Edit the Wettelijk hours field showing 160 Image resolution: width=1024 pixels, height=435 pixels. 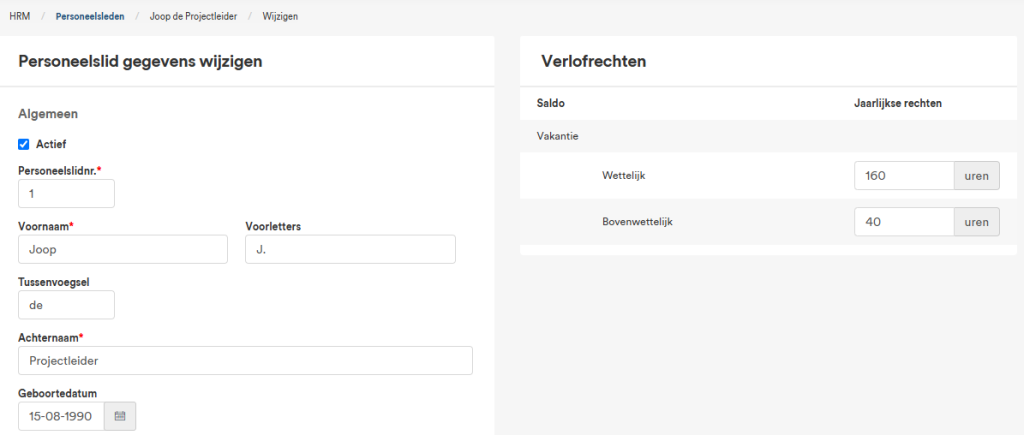tap(904, 176)
